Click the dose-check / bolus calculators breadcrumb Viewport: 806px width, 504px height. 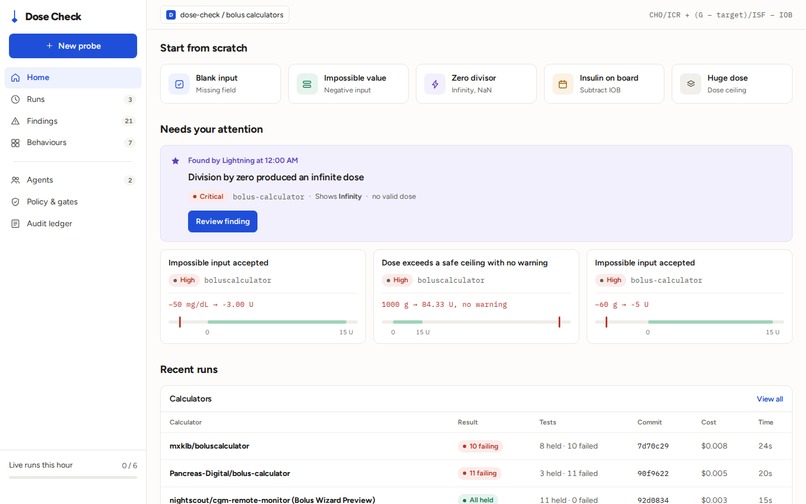pos(225,15)
